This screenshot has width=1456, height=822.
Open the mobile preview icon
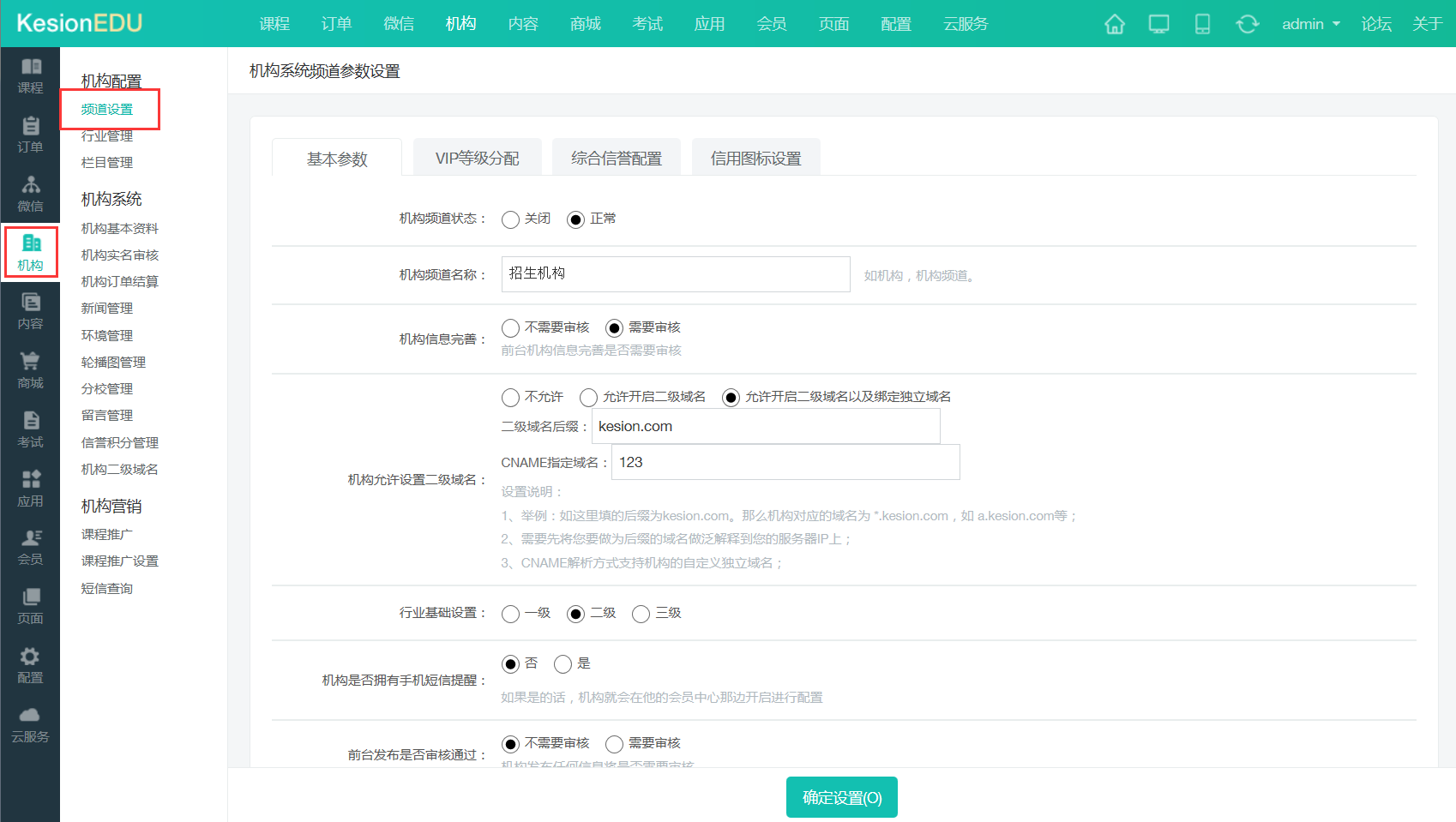coord(1203,24)
